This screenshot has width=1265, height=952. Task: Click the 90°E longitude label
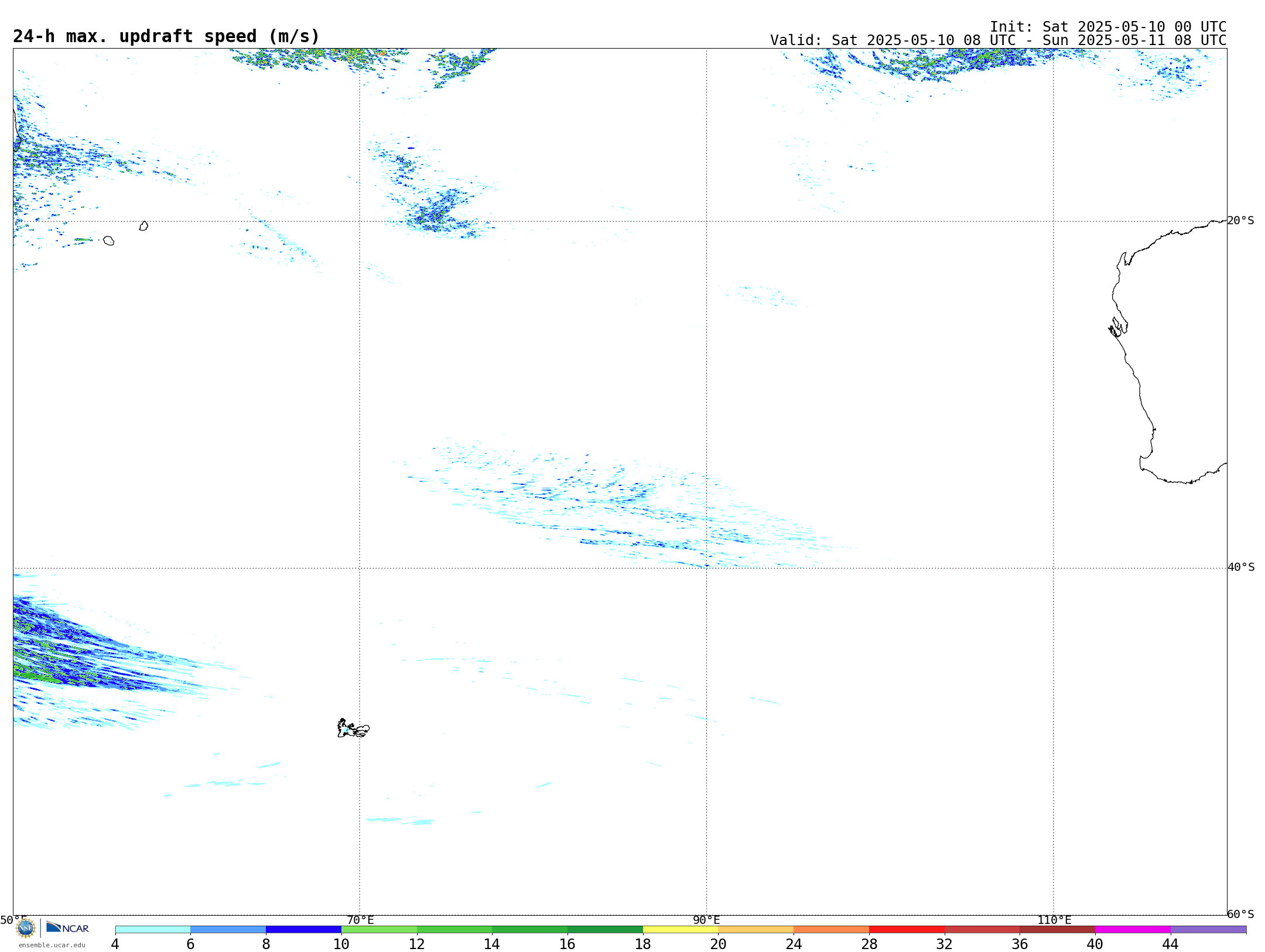coord(707,920)
